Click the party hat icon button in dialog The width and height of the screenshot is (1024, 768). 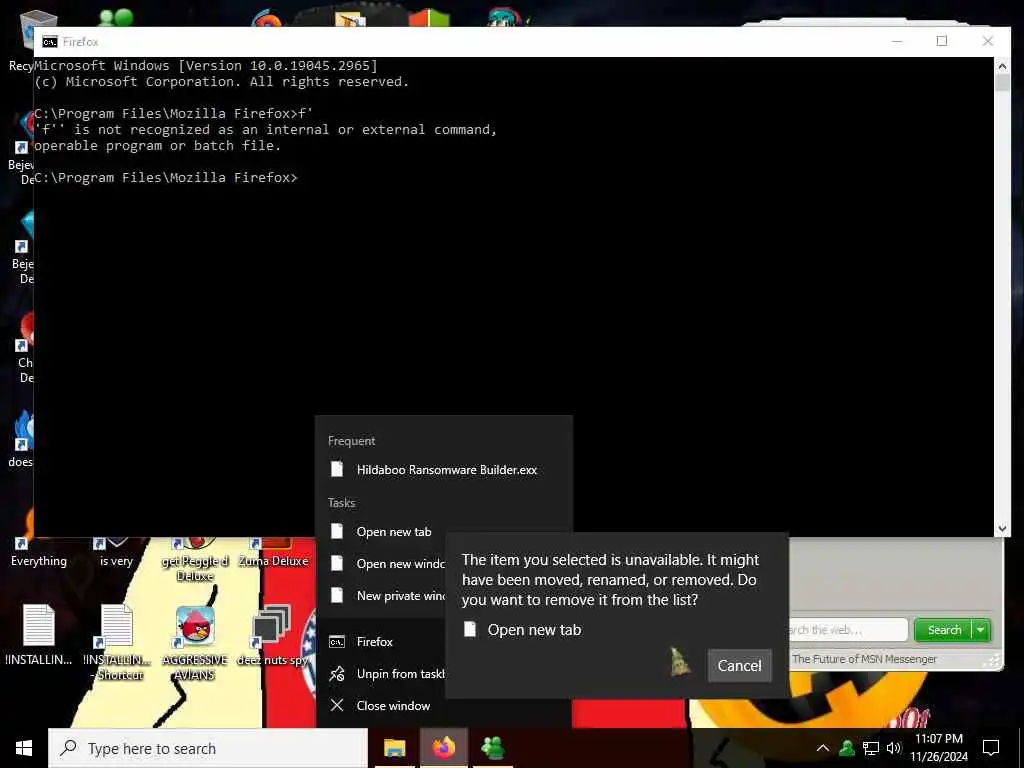coord(680,662)
